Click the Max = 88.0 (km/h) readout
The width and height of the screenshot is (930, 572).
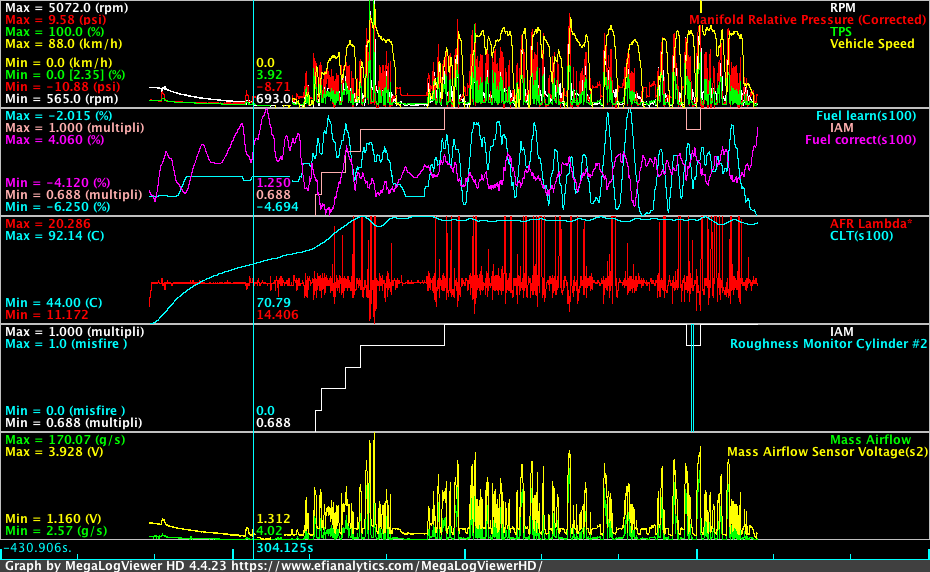[64, 43]
